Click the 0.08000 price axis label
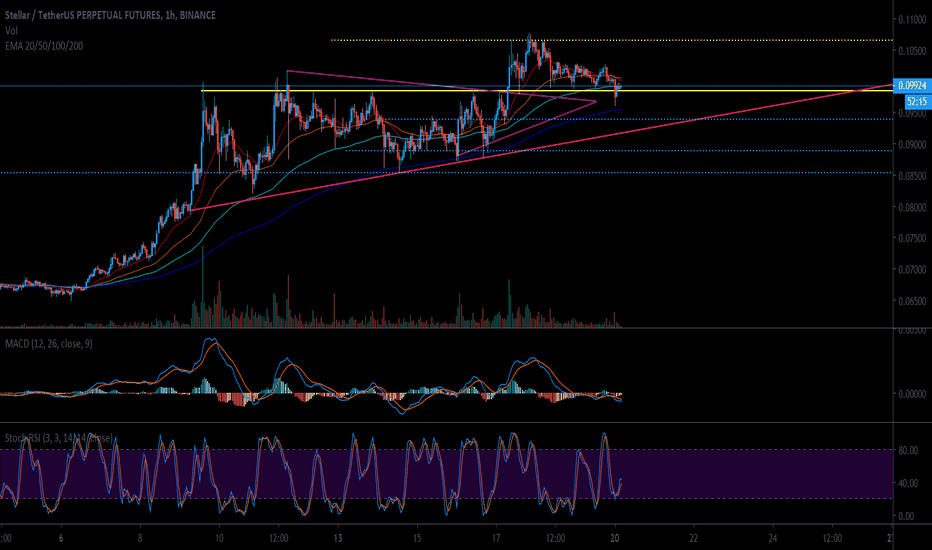The image size is (932, 550). [912, 207]
